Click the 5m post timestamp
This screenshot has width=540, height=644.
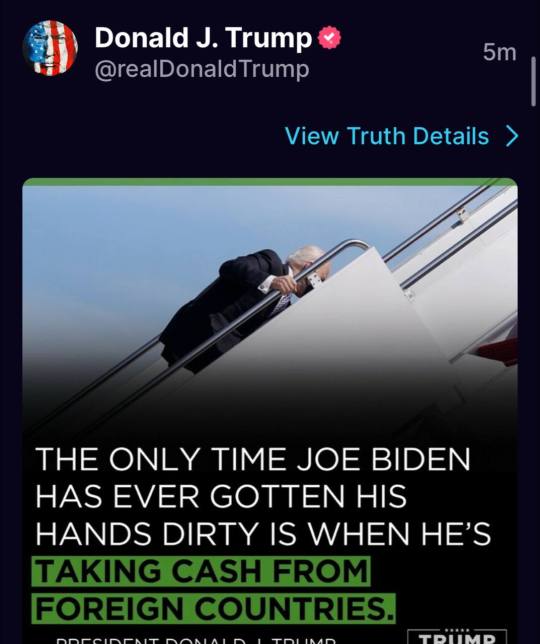(x=499, y=52)
